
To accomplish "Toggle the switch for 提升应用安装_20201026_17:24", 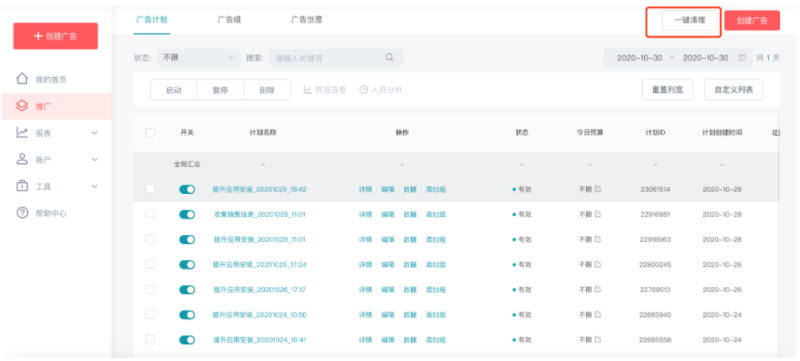I will [187, 264].
